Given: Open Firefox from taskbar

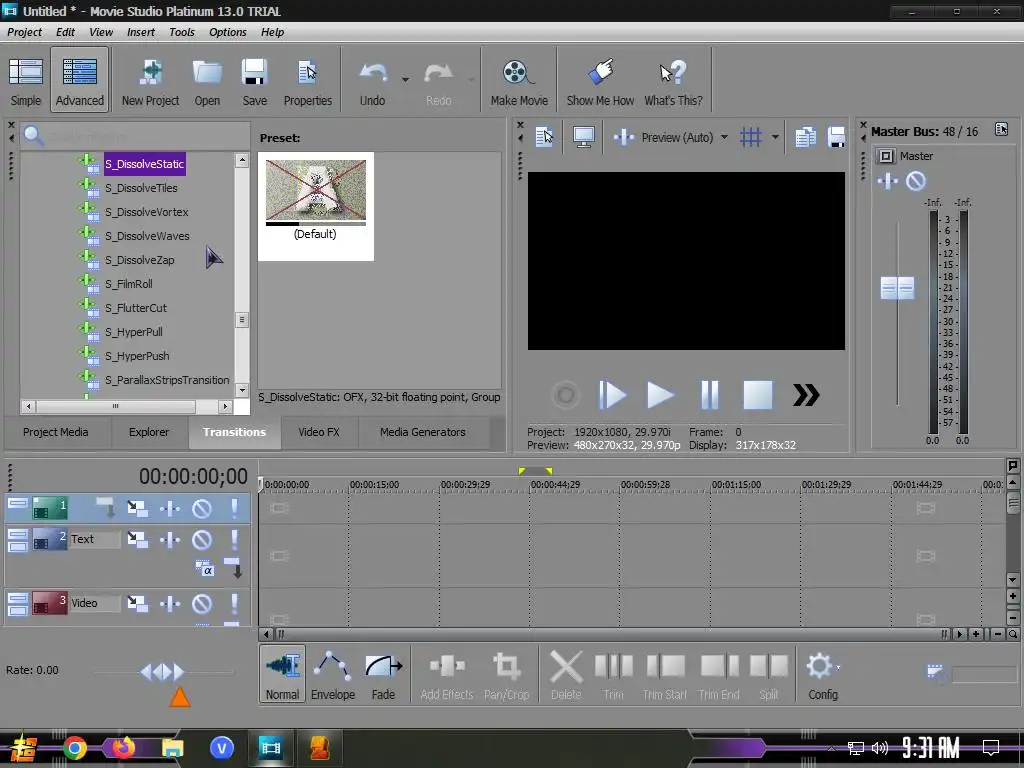Looking at the screenshot, I should tap(123, 748).
